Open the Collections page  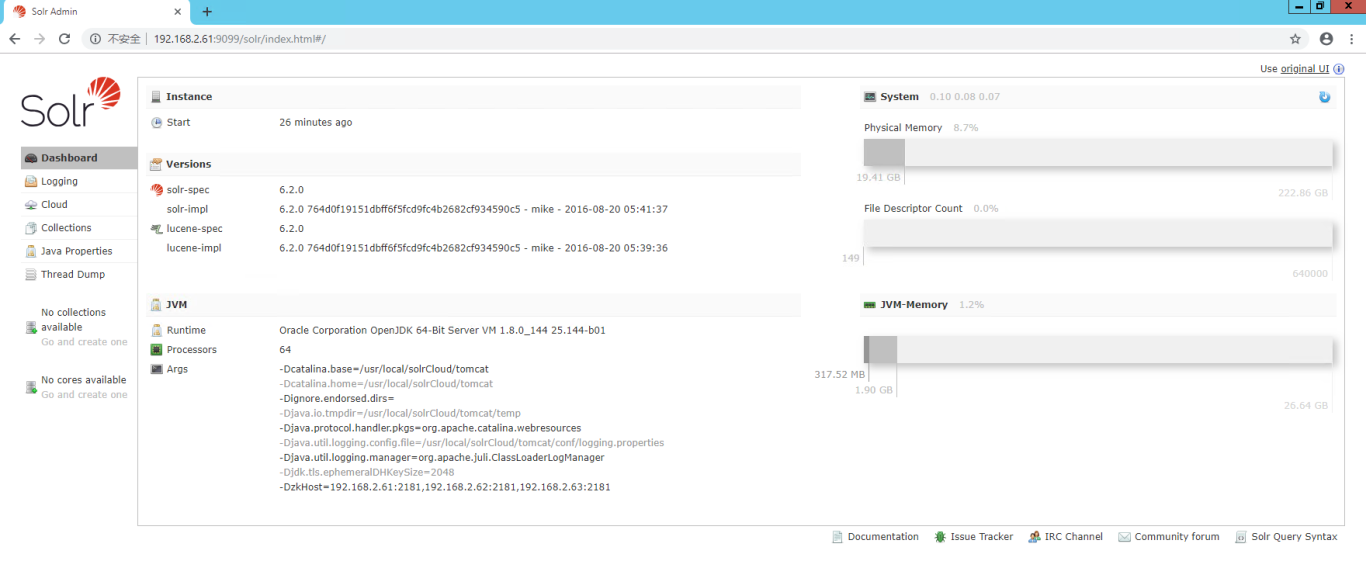tap(79, 228)
